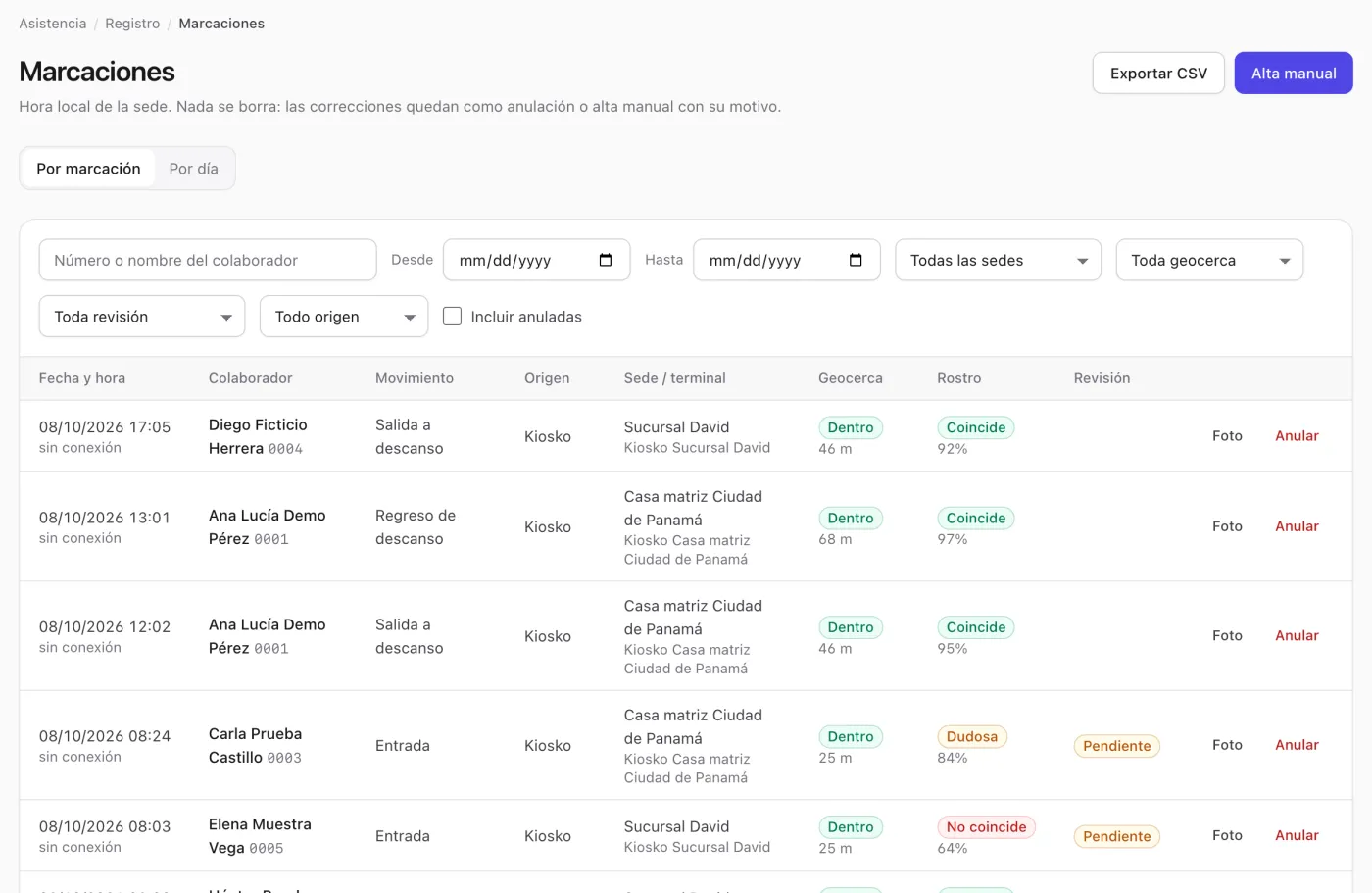Enable the Incluir anuladas checkbox
Image resolution: width=1372 pixels, height=893 pixels.
pos(452,317)
